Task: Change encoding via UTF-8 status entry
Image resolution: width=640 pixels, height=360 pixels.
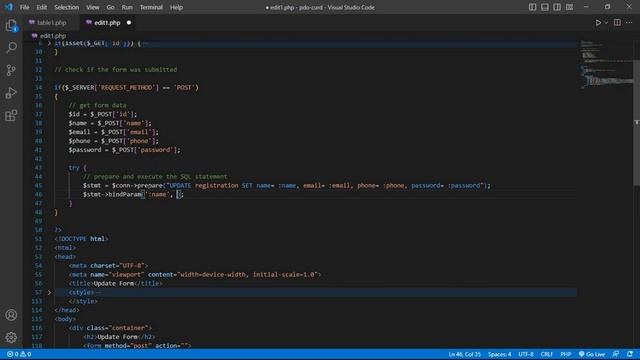Action: (526, 354)
